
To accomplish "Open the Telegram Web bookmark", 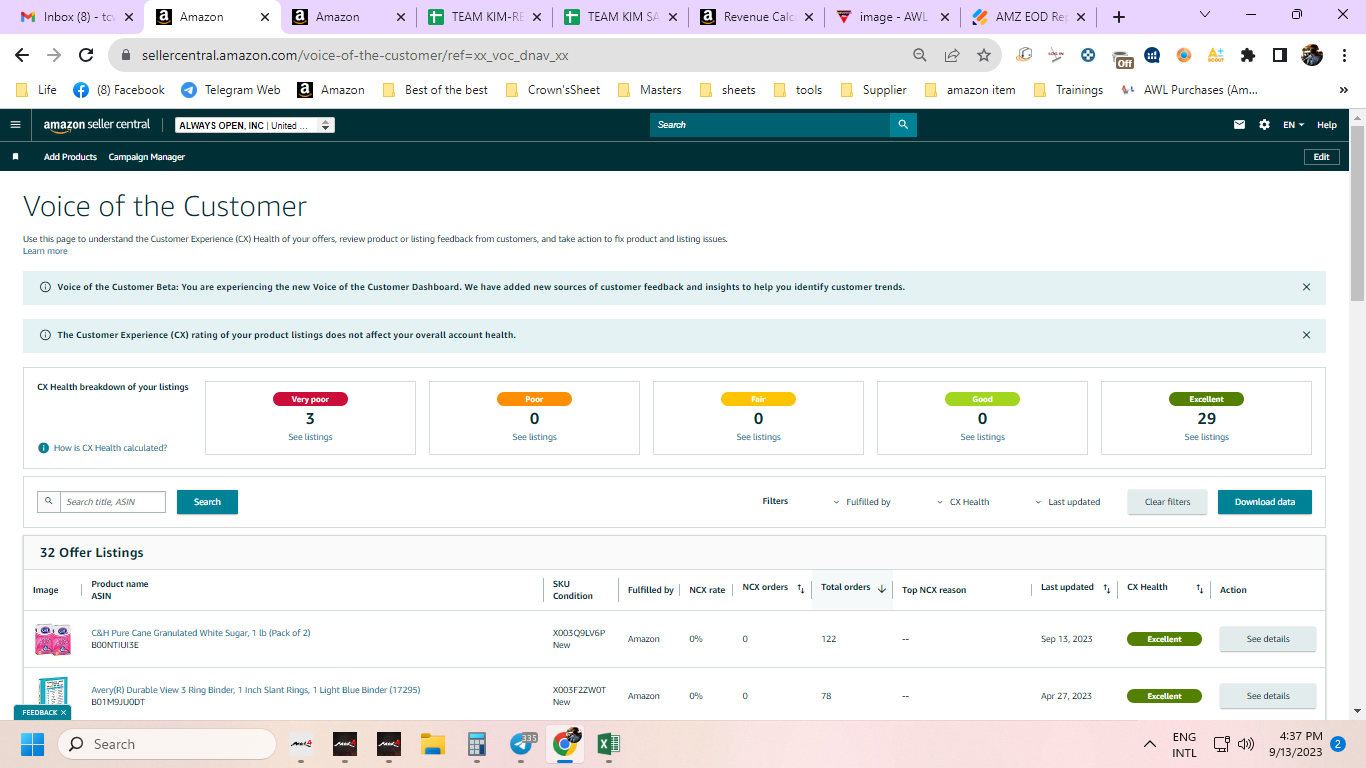I will coord(231,90).
